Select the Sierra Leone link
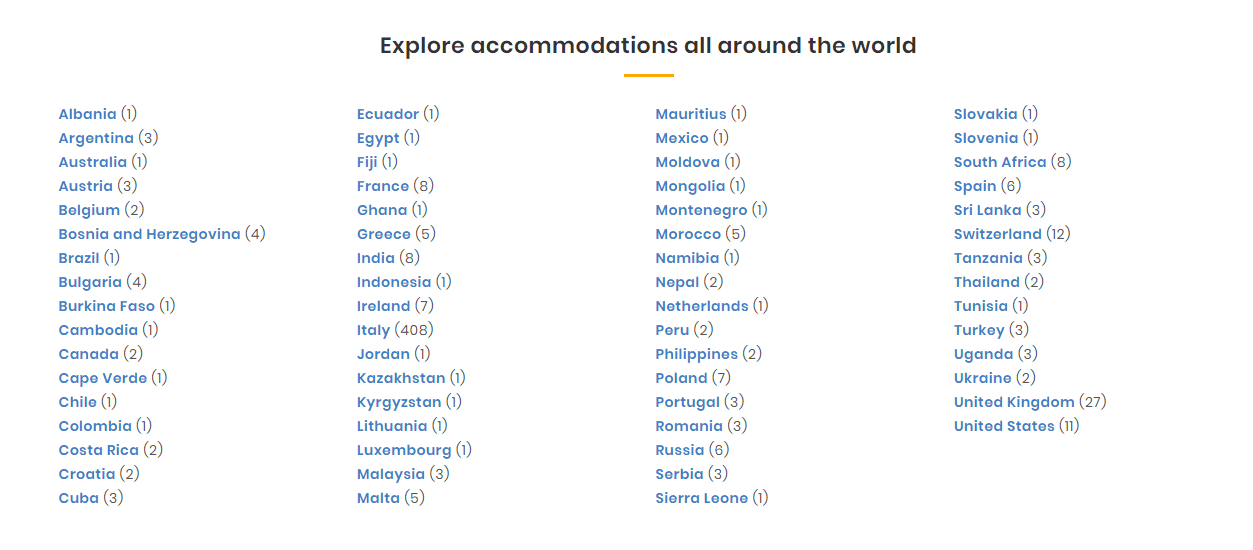1253x550 pixels. [701, 498]
